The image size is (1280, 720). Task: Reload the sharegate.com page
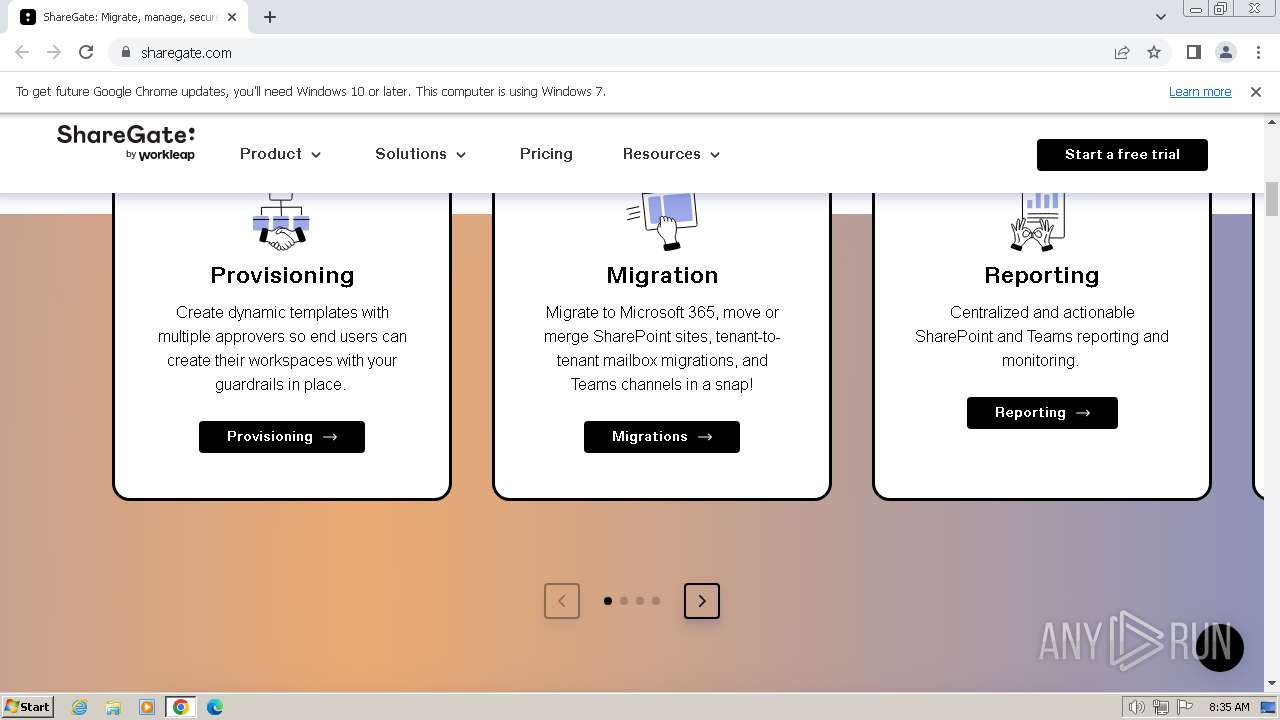pos(86,53)
